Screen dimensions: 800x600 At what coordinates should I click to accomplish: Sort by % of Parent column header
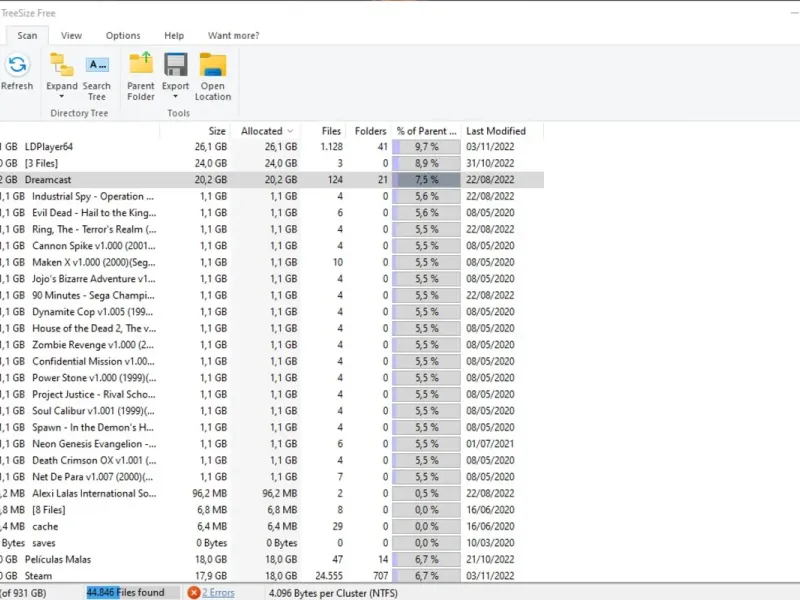(427, 131)
